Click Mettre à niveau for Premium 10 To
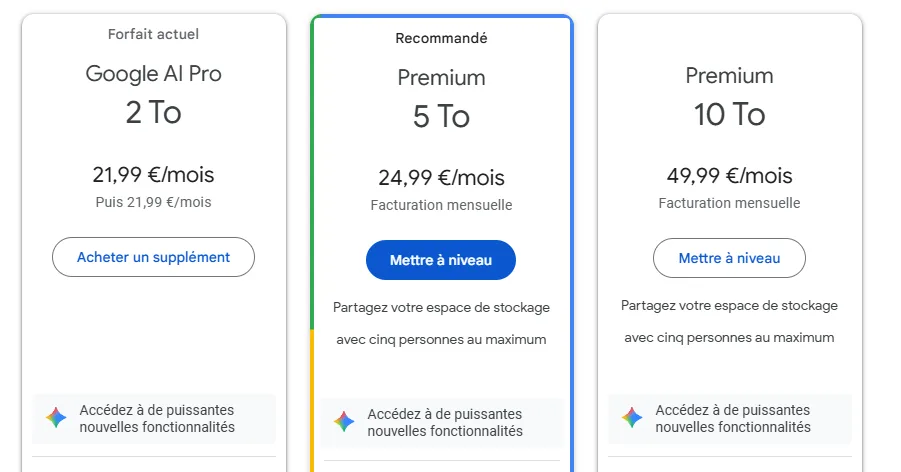 (x=729, y=258)
